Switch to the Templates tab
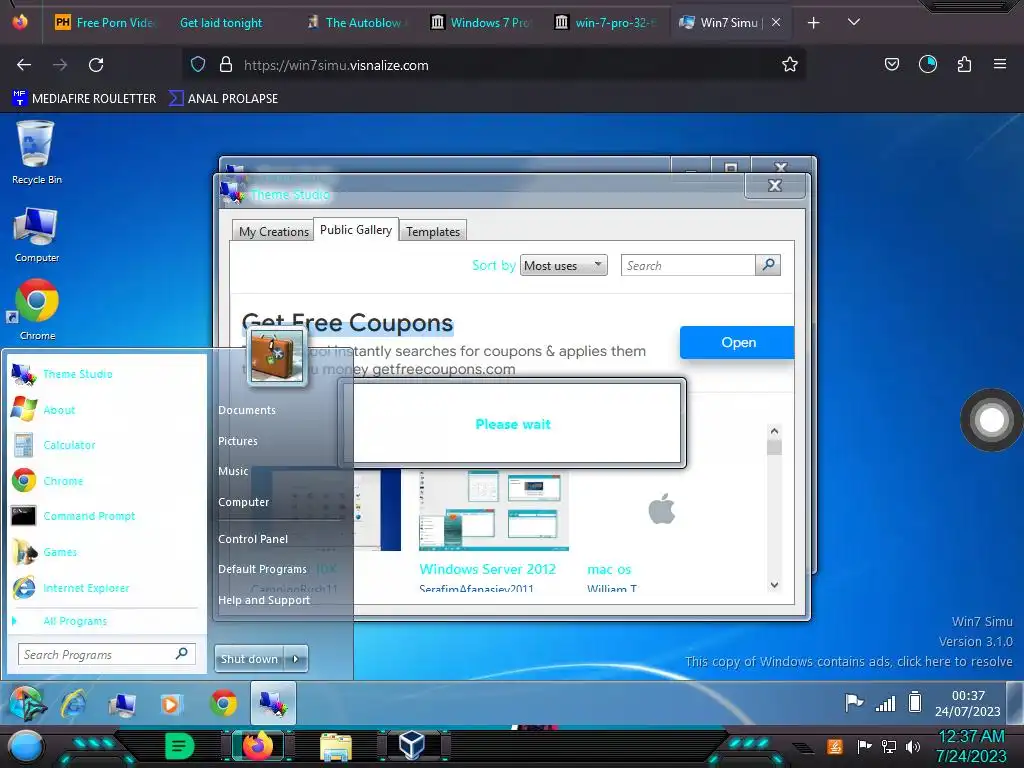 pos(433,231)
